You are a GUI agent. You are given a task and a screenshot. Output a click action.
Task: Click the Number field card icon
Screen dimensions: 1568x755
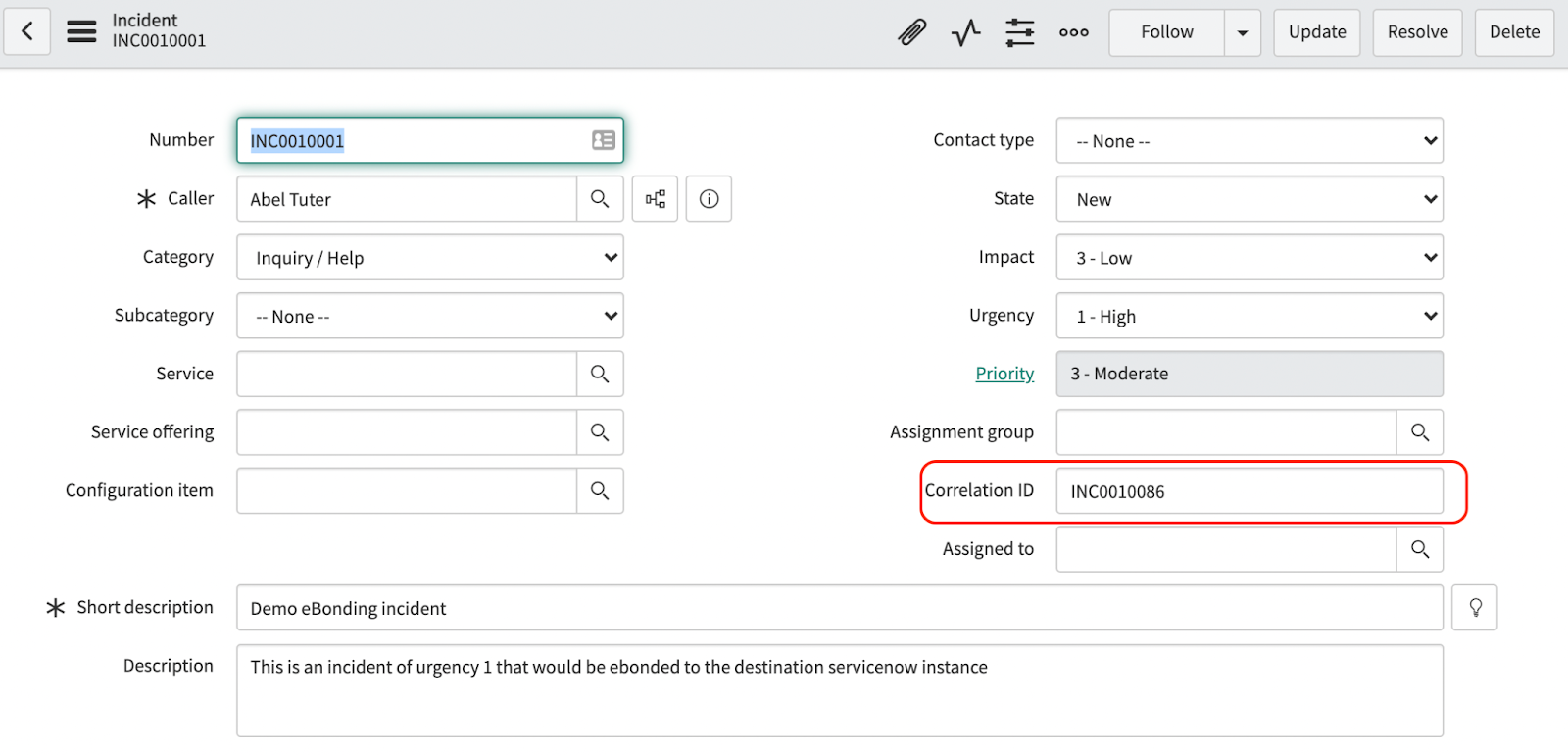click(x=604, y=140)
